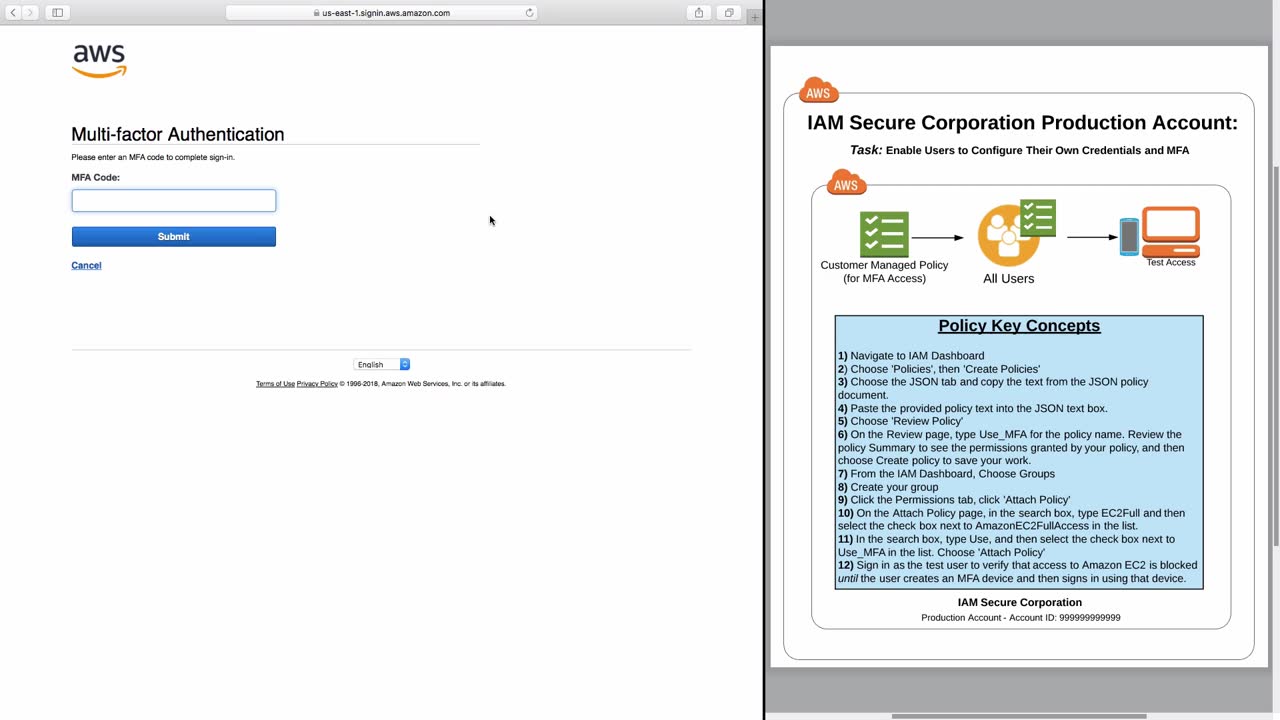Click step 9 about the Permissions tab
1280x720 pixels.
pyautogui.click(x=954, y=500)
